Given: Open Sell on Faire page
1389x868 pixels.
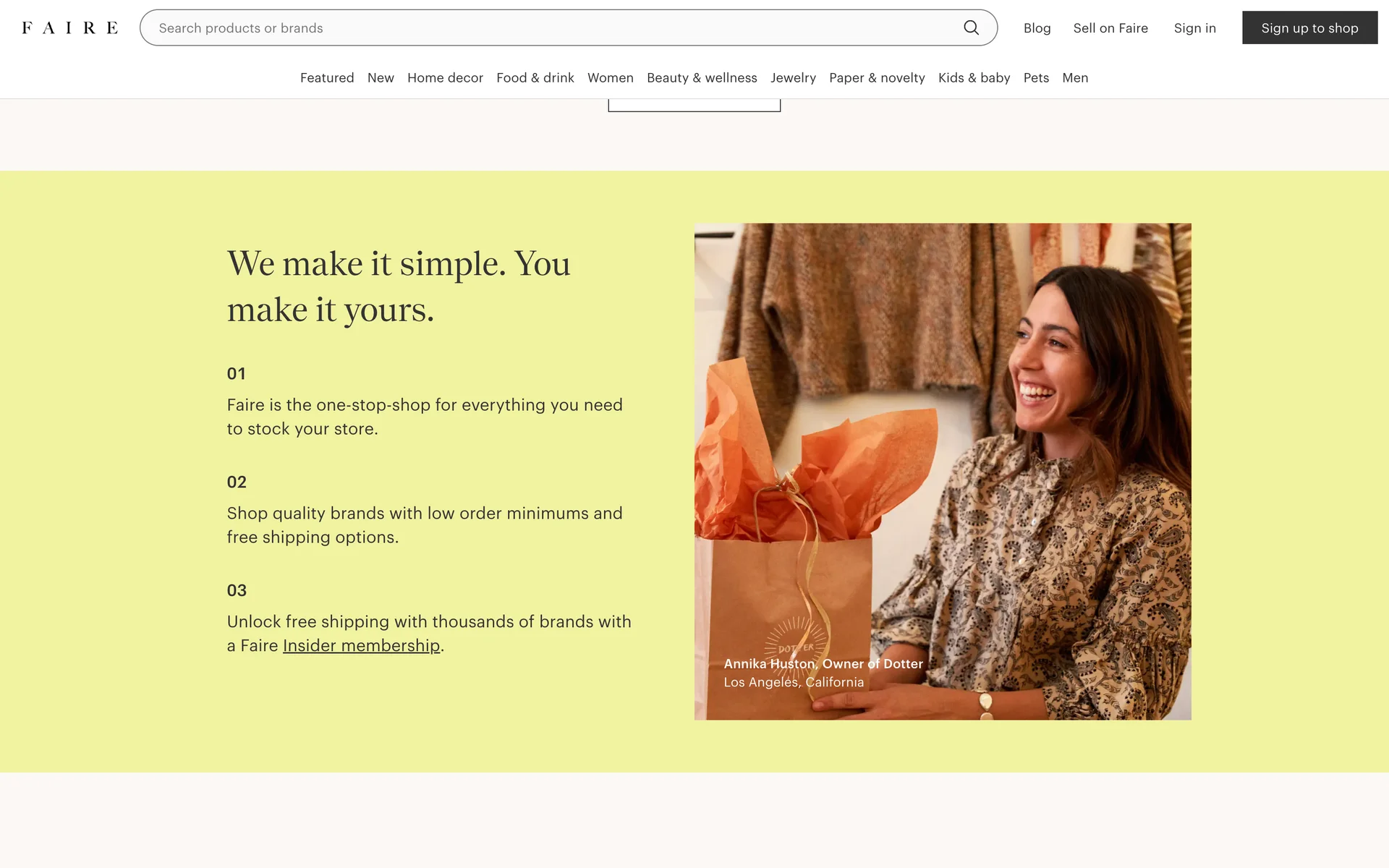Looking at the screenshot, I should [1110, 28].
